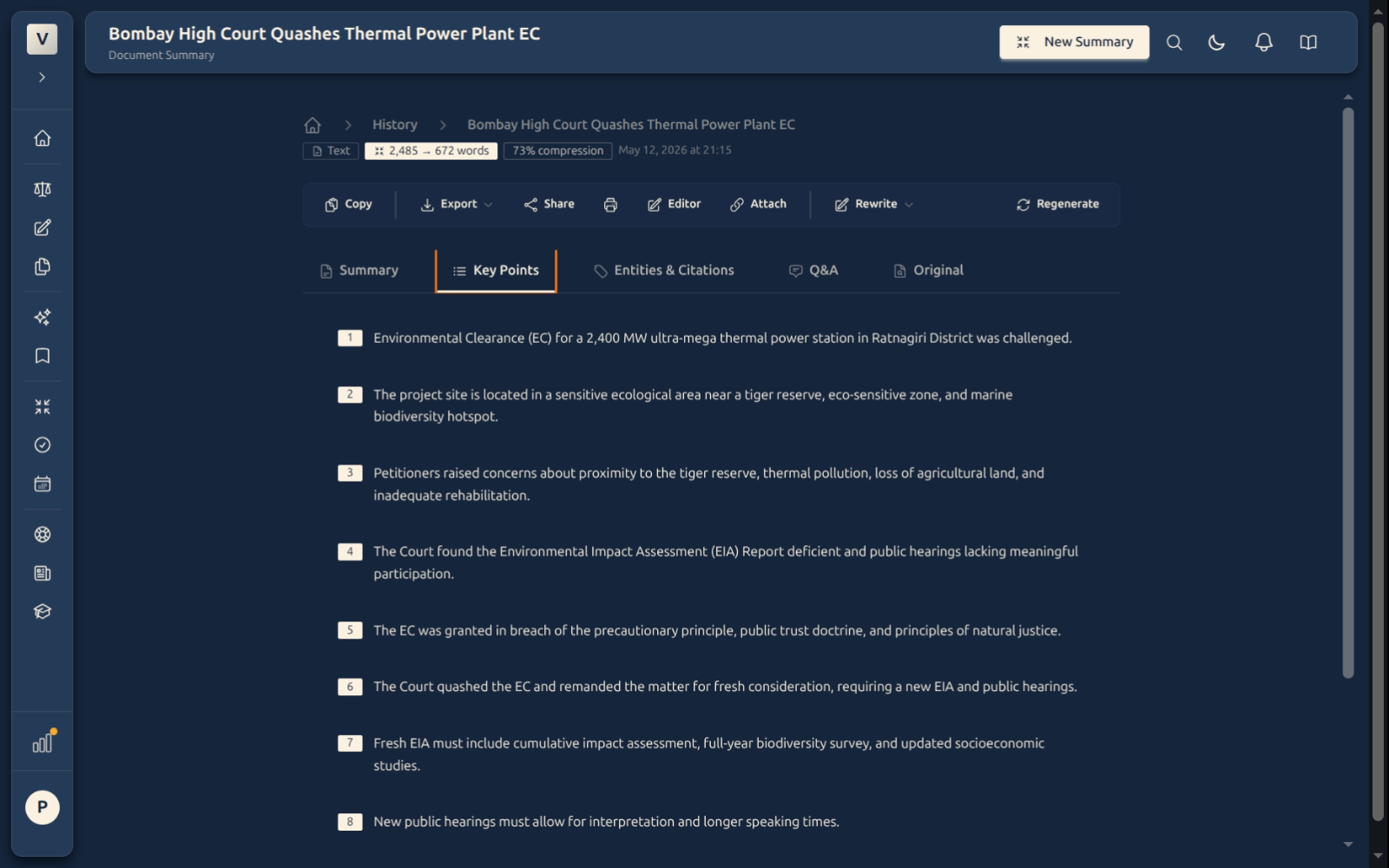The height and width of the screenshot is (868, 1389).
Task: Open the Export dropdown
Action: pos(457,204)
